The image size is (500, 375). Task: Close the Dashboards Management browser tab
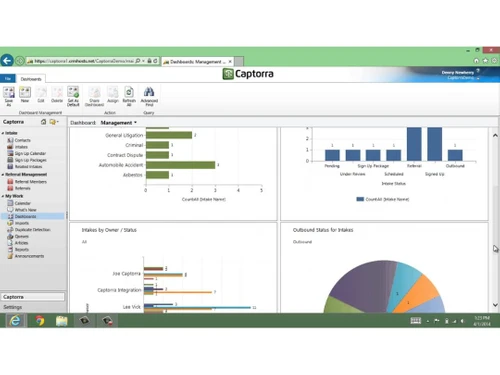[230, 62]
